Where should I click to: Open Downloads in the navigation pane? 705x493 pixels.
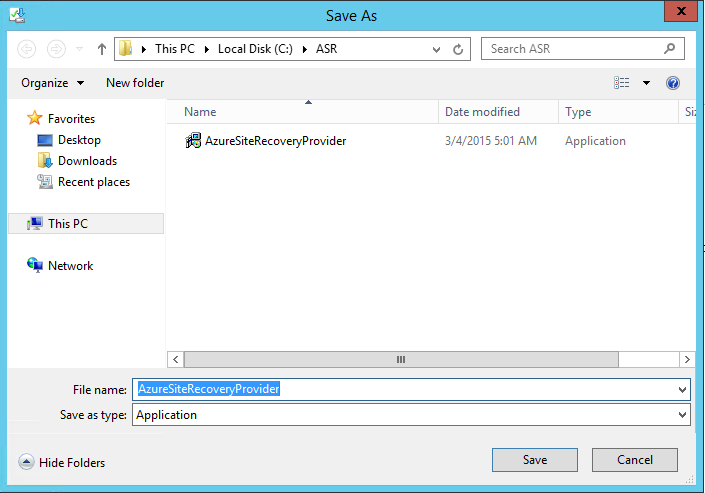point(87,161)
